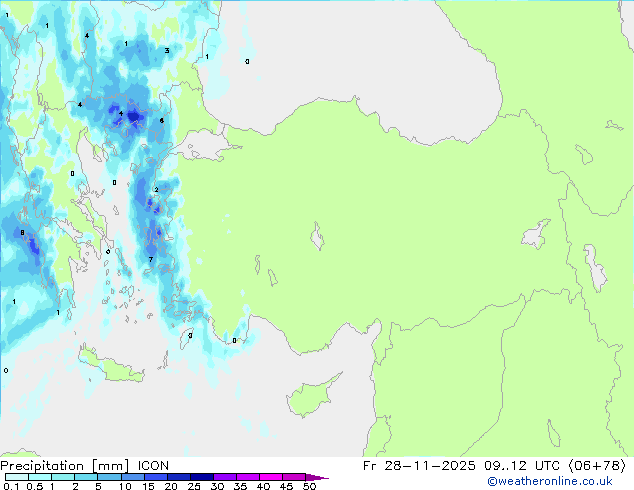Click the 0.5–1 mm legend color swatch
Image resolution: width=634 pixels, height=490 pixels.
coord(40,477)
